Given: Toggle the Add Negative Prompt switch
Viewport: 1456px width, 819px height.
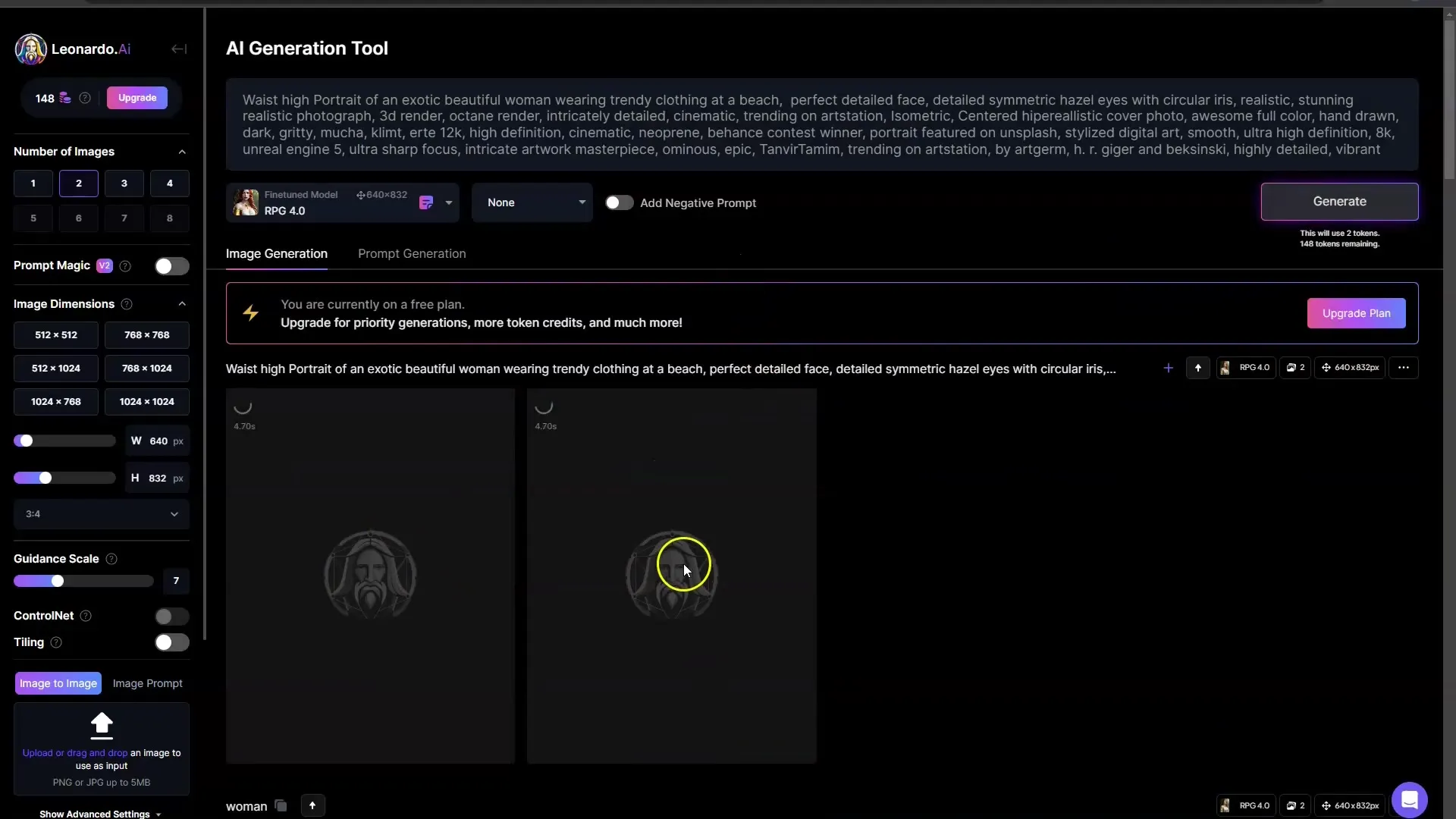Looking at the screenshot, I should click(x=618, y=202).
